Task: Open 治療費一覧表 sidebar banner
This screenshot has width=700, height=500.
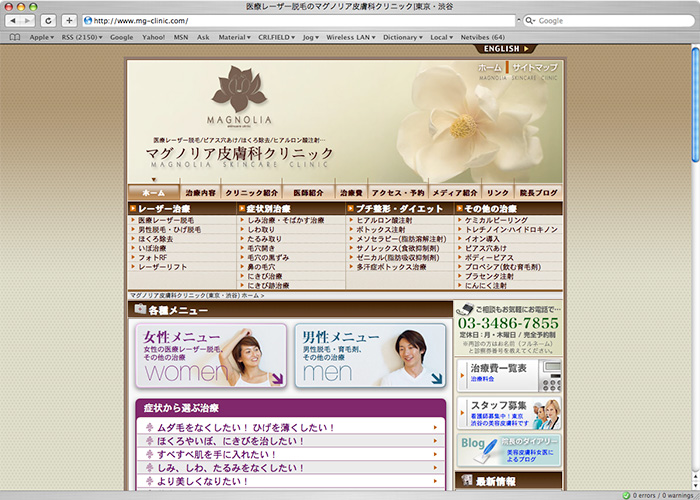Action: [x=509, y=375]
